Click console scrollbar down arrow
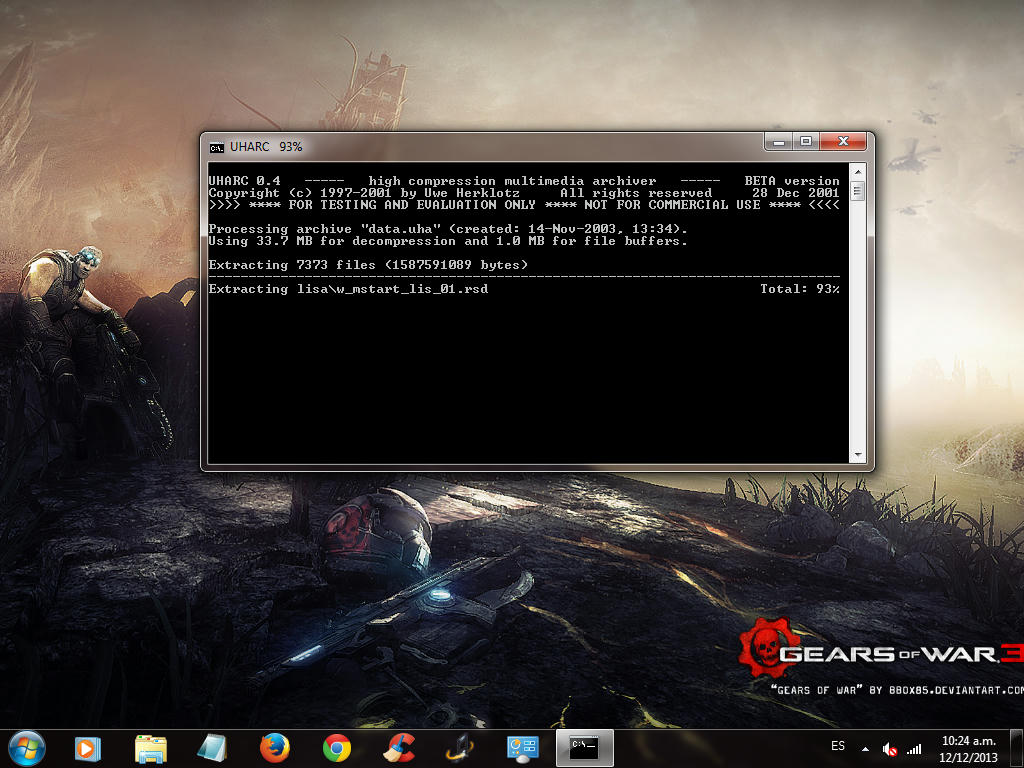 tap(857, 455)
